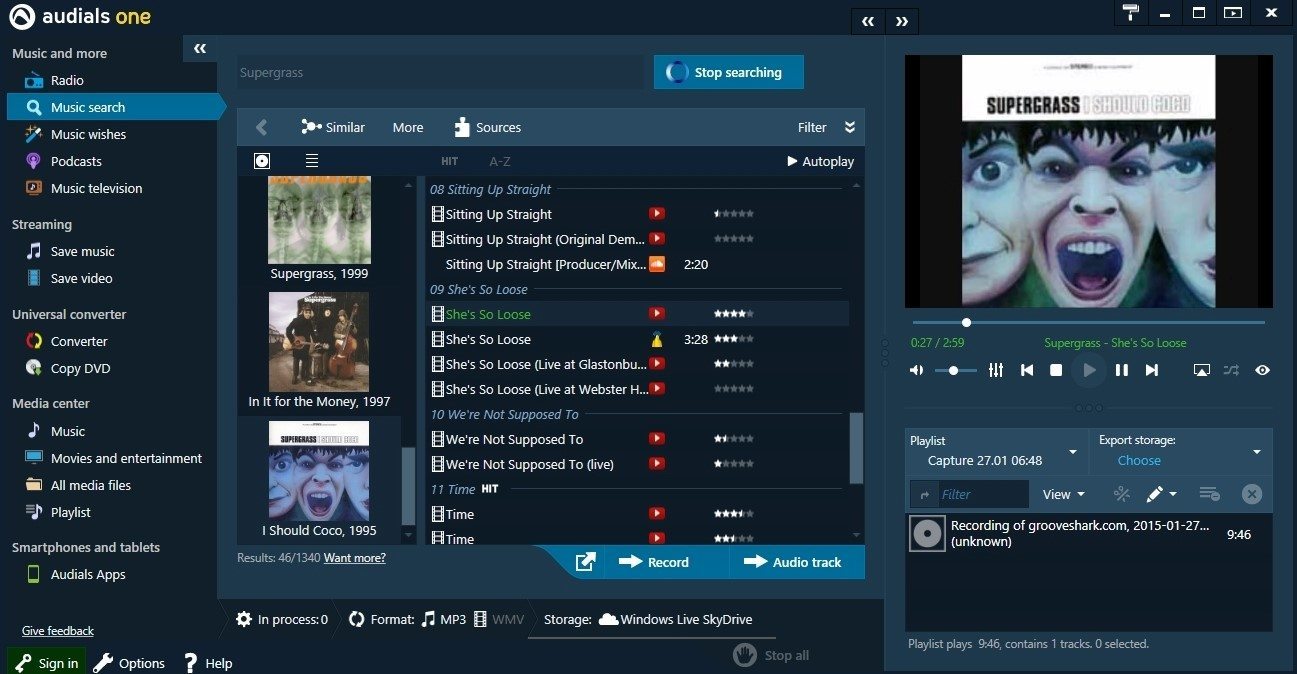Open the Similar artists tab
Screen dimensions: 1297x674
pyautogui.click(x=333, y=127)
